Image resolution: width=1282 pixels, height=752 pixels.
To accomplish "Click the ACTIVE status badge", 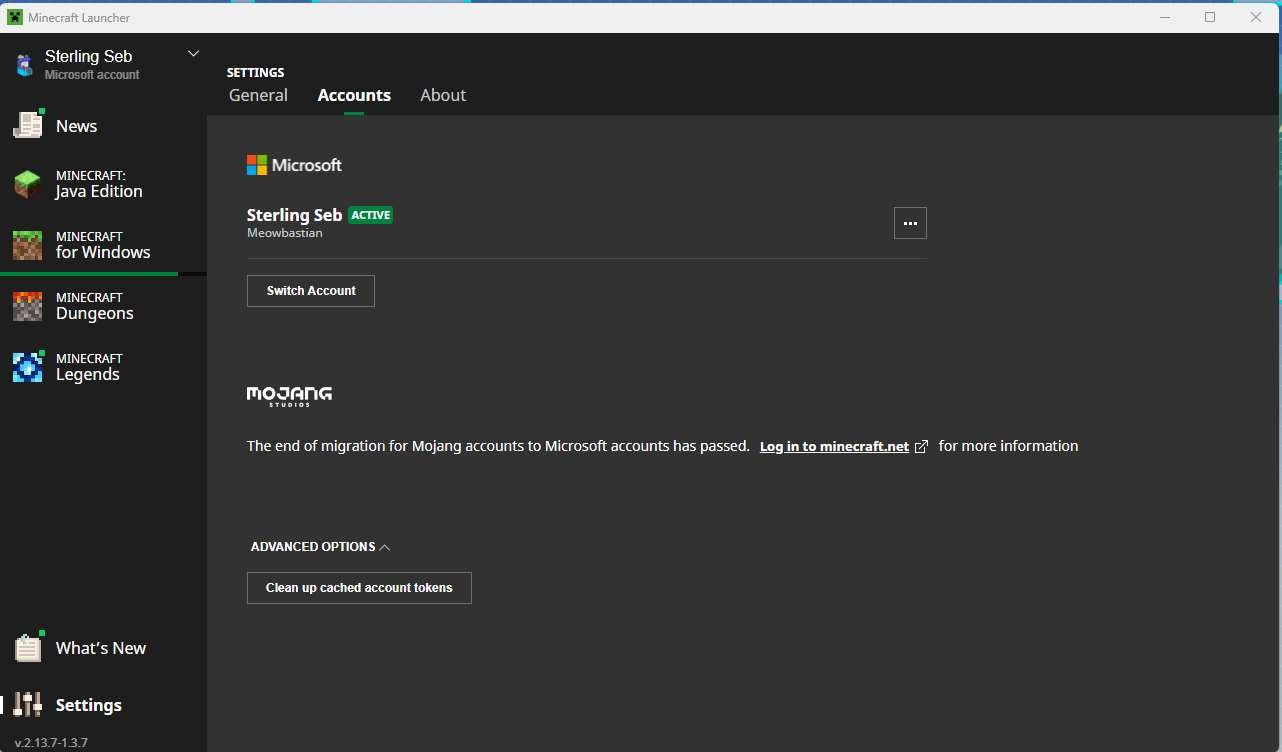I will click(x=371, y=215).
